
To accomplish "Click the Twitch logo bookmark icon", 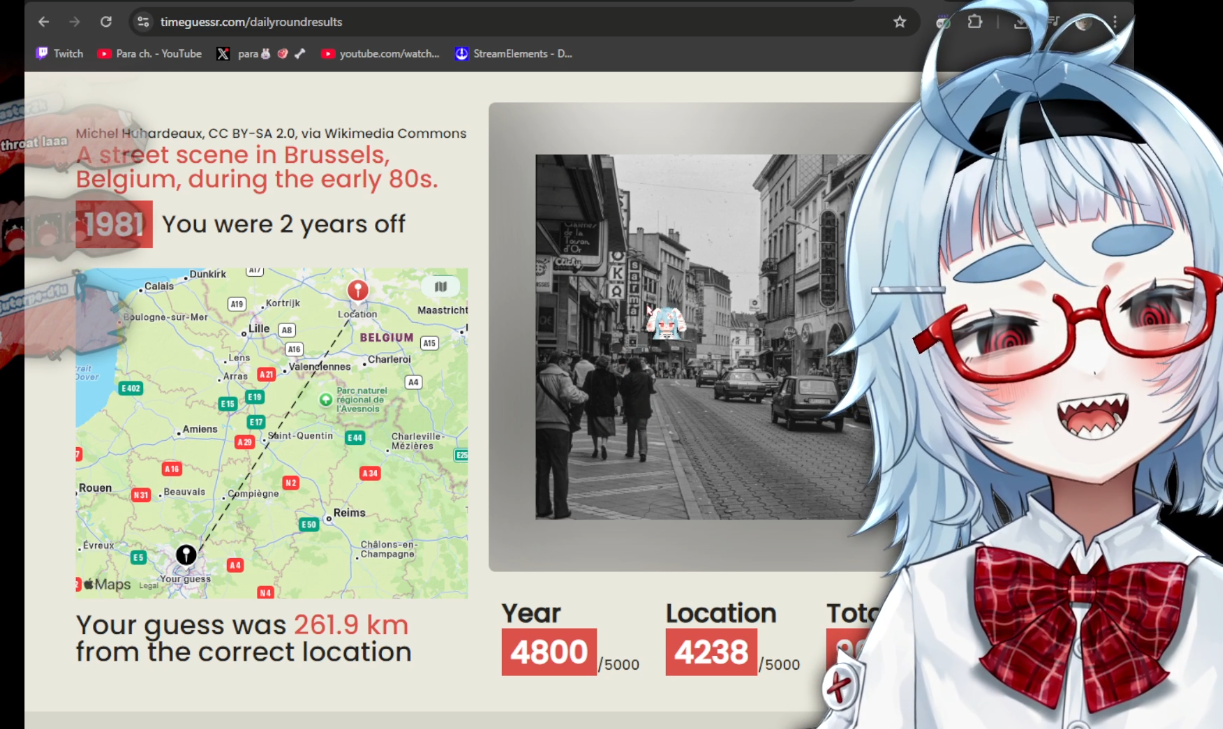I will pyautogui.click(x=42, y=54).
